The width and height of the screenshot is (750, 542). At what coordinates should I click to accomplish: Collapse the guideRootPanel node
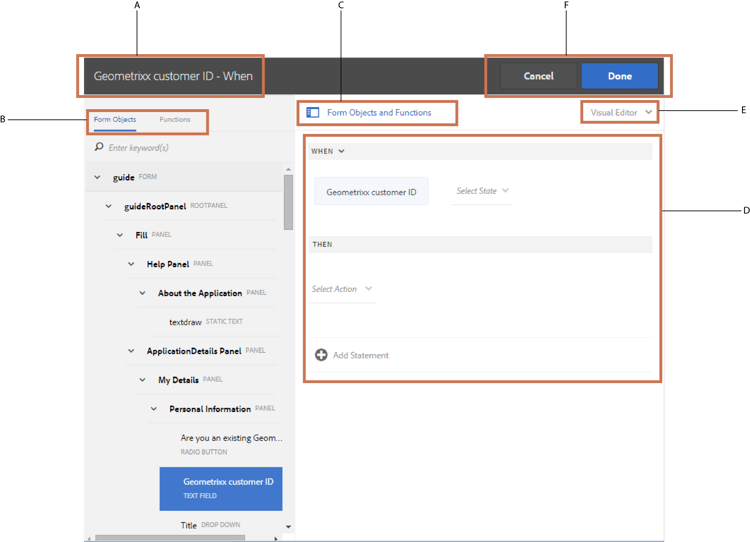tap(109, 206)
